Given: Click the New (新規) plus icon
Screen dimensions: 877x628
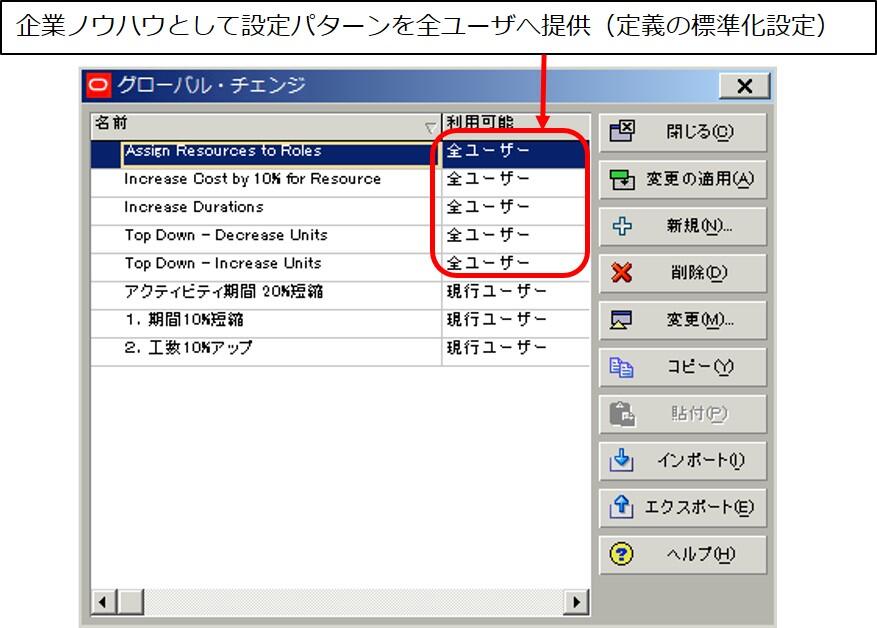Looking at the screenshot, I should tap(622, 226).
